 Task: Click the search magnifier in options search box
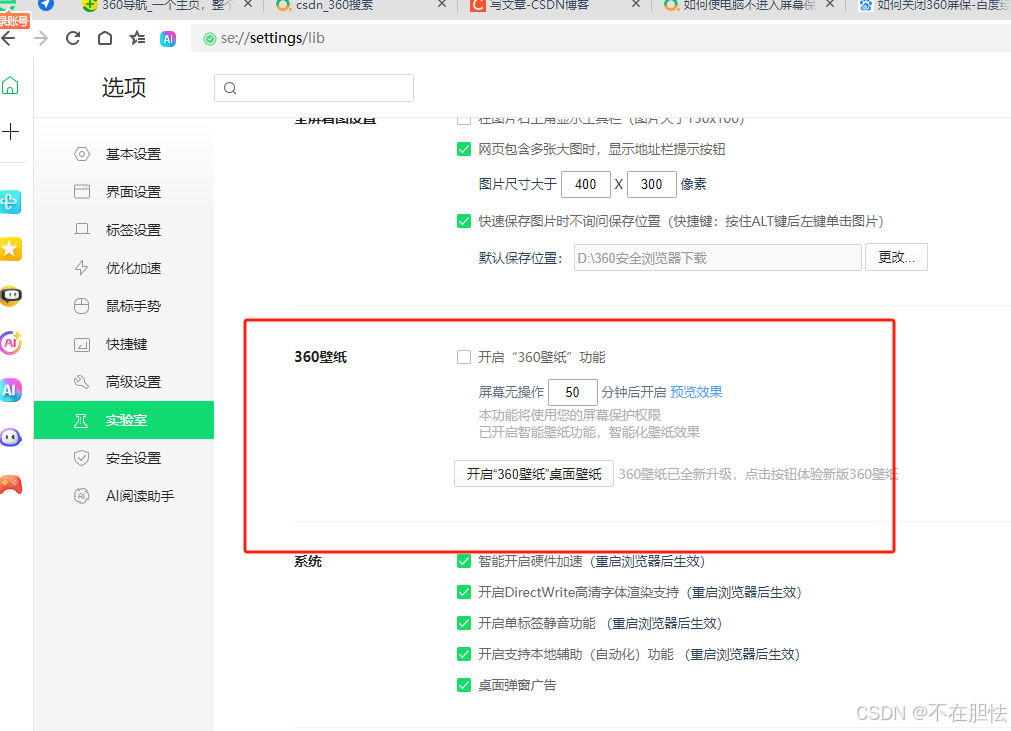(230, 88)
